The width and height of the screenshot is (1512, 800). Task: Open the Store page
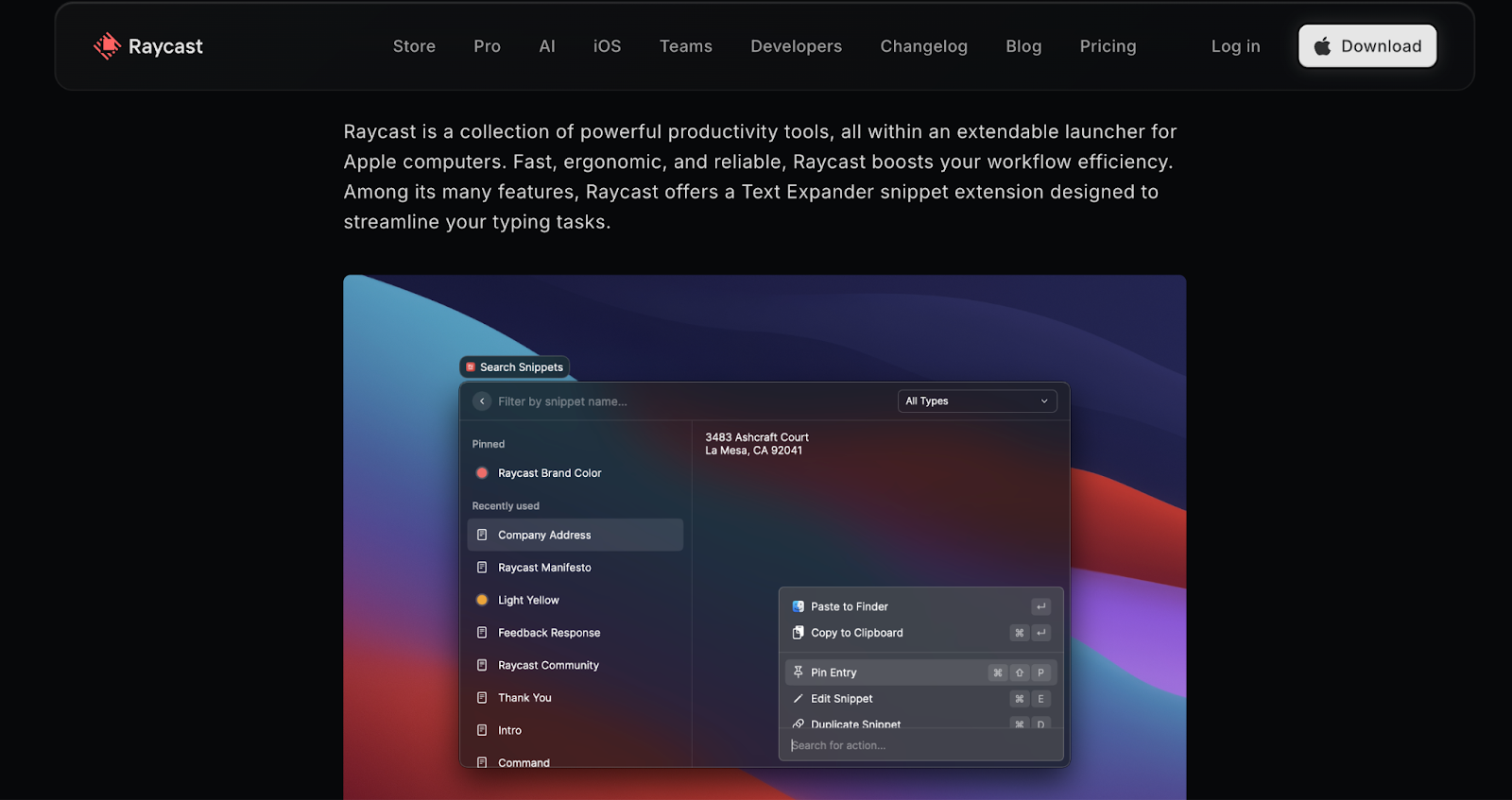pyautogui.click(x=414, y=46)
